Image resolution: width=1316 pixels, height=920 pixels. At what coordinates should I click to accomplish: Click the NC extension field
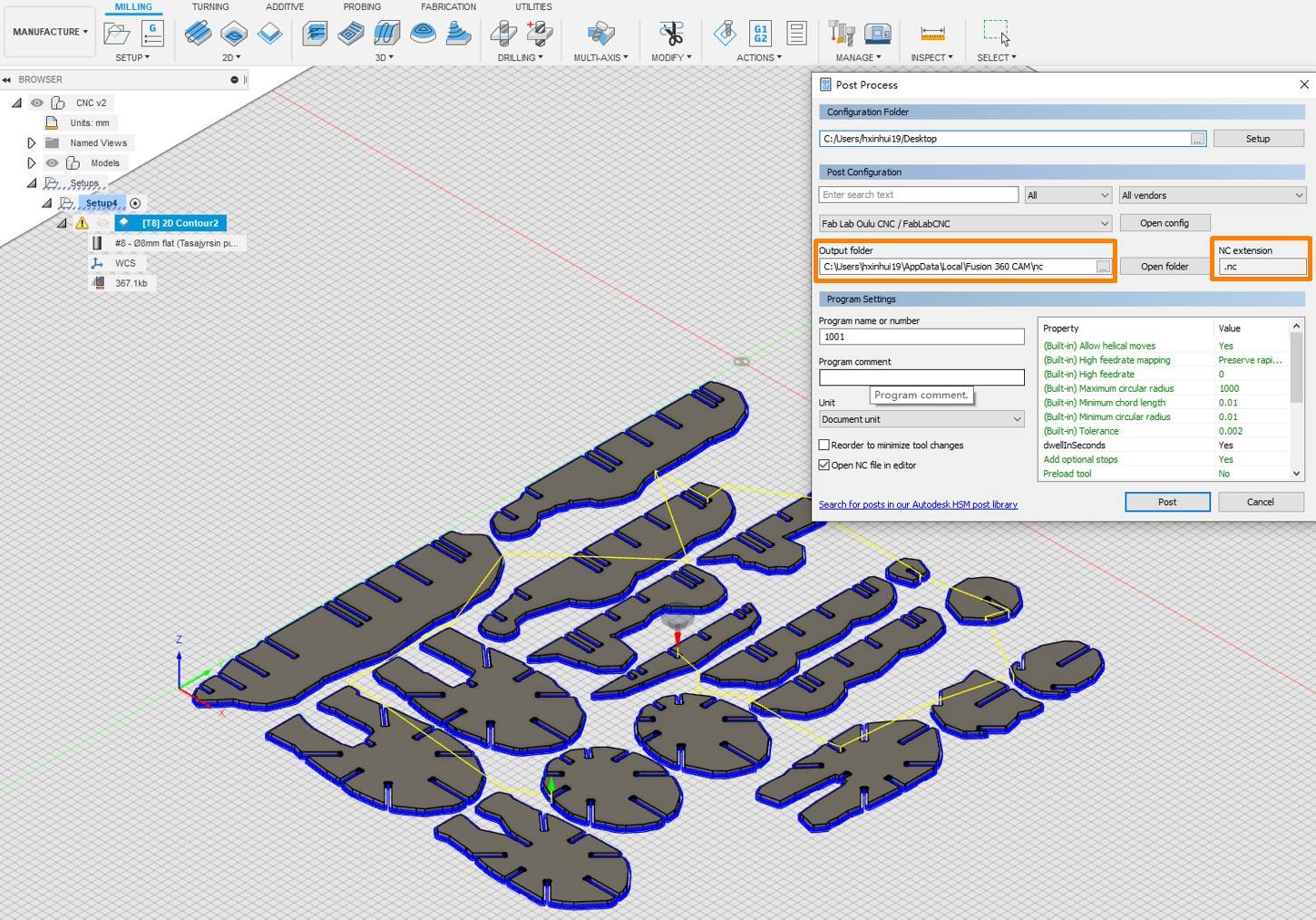point(1262,267)
